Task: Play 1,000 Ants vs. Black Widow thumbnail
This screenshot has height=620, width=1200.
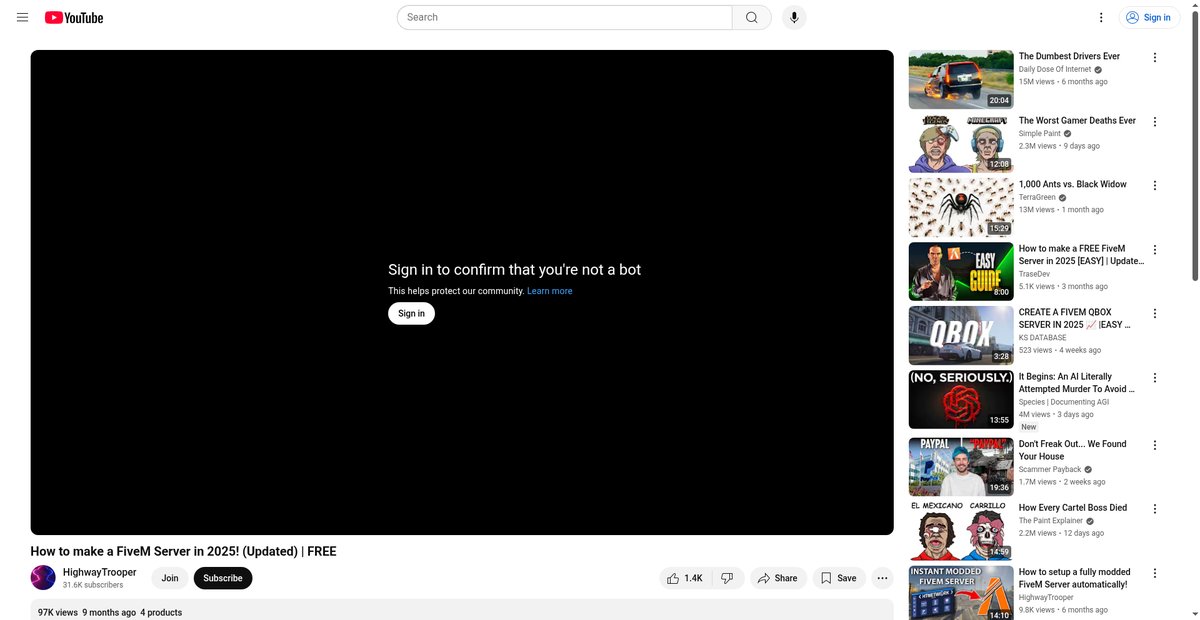Action: click(x=961, y=207)
